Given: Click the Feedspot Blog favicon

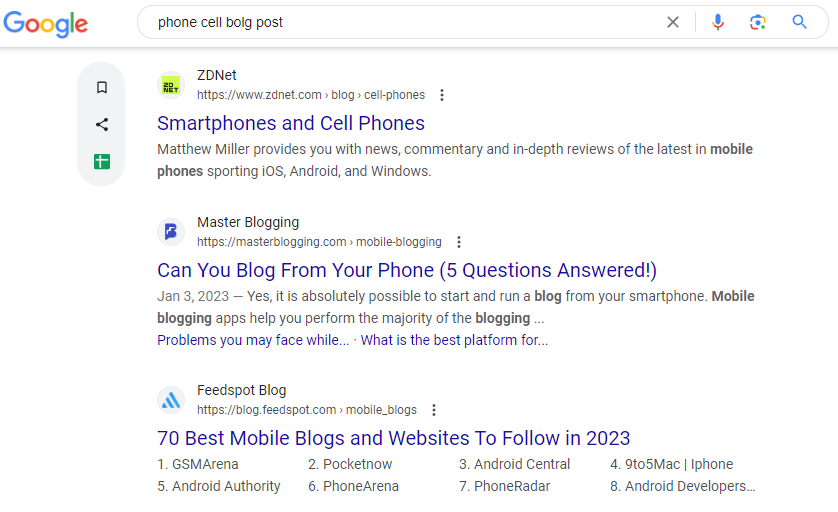Looking at the screenshot, I should coord(171,400).
